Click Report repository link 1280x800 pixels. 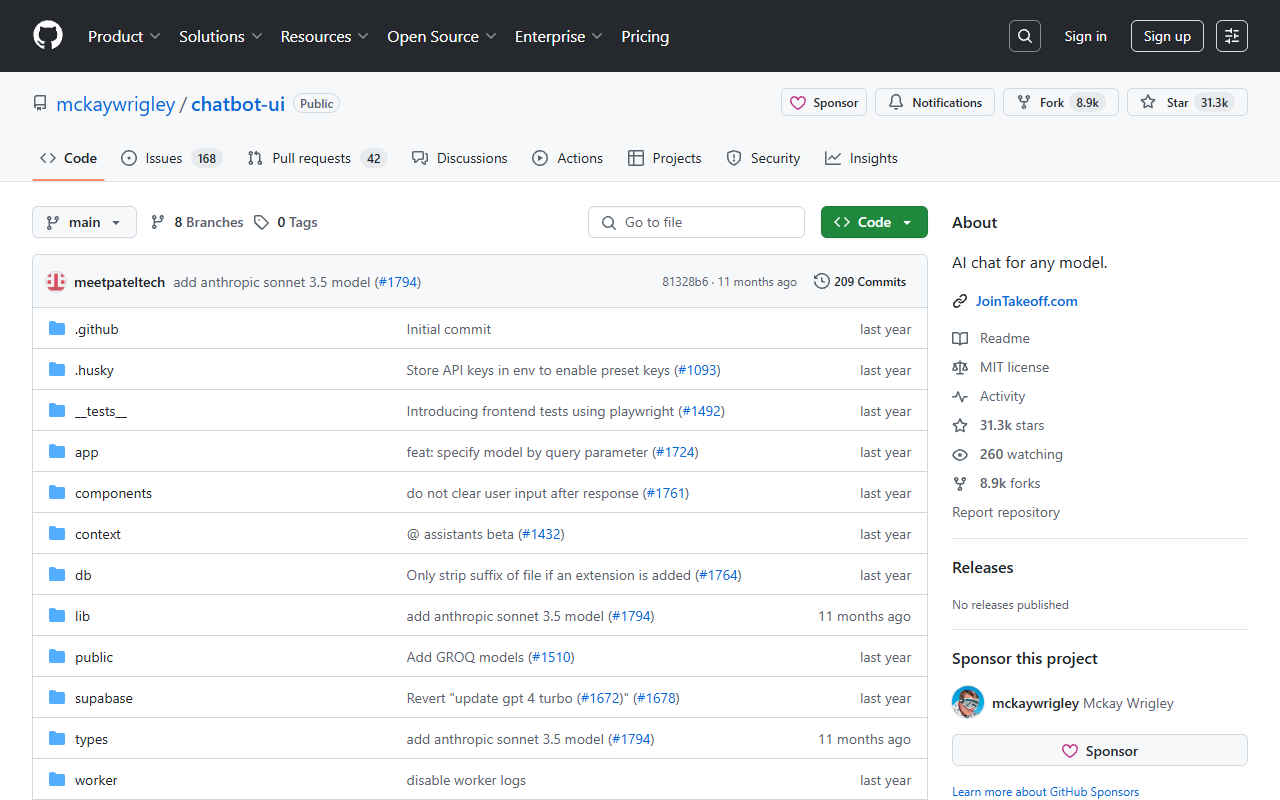[x=1006, y=512]
